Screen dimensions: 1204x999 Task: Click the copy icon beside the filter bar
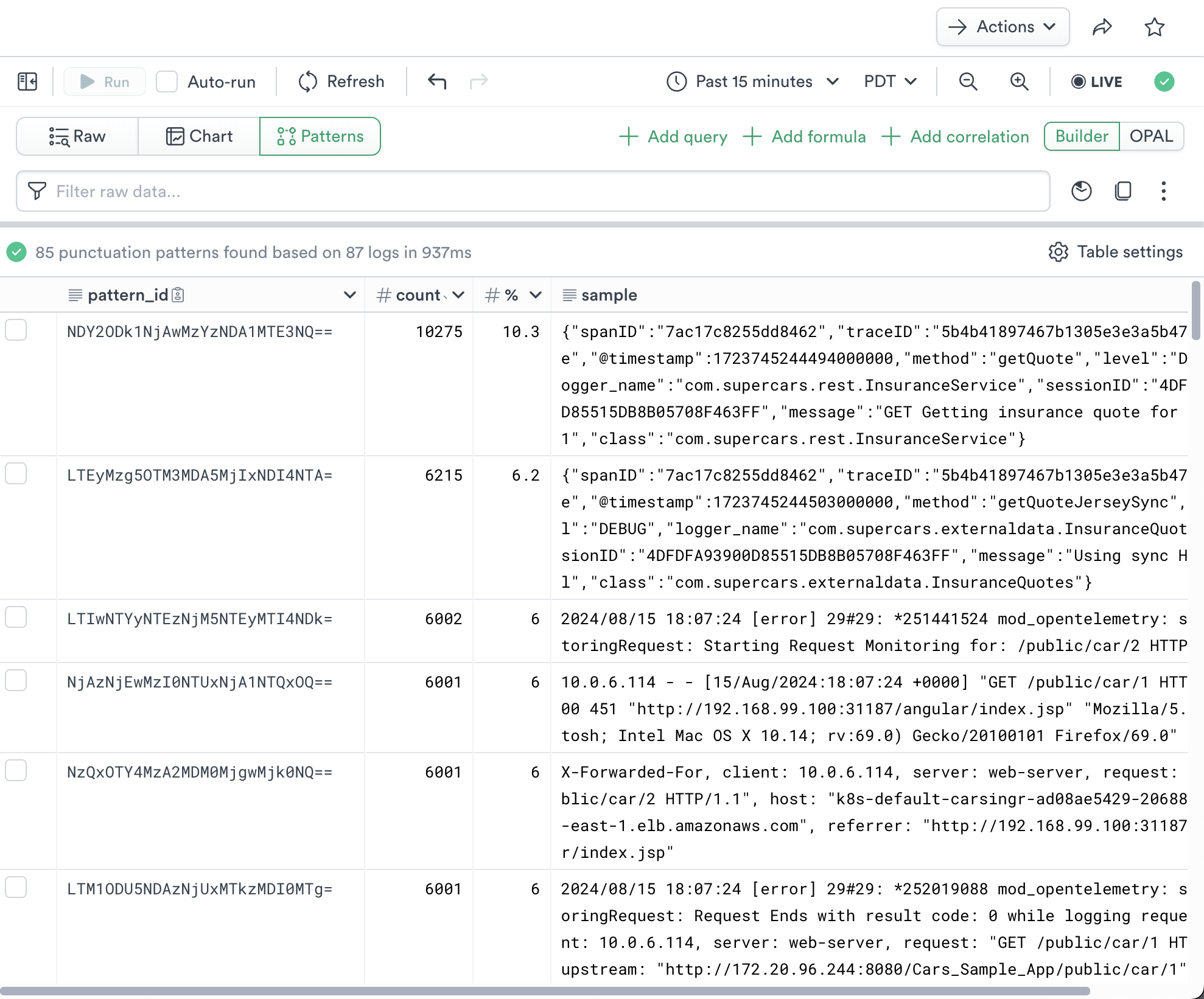point(1122,191)
